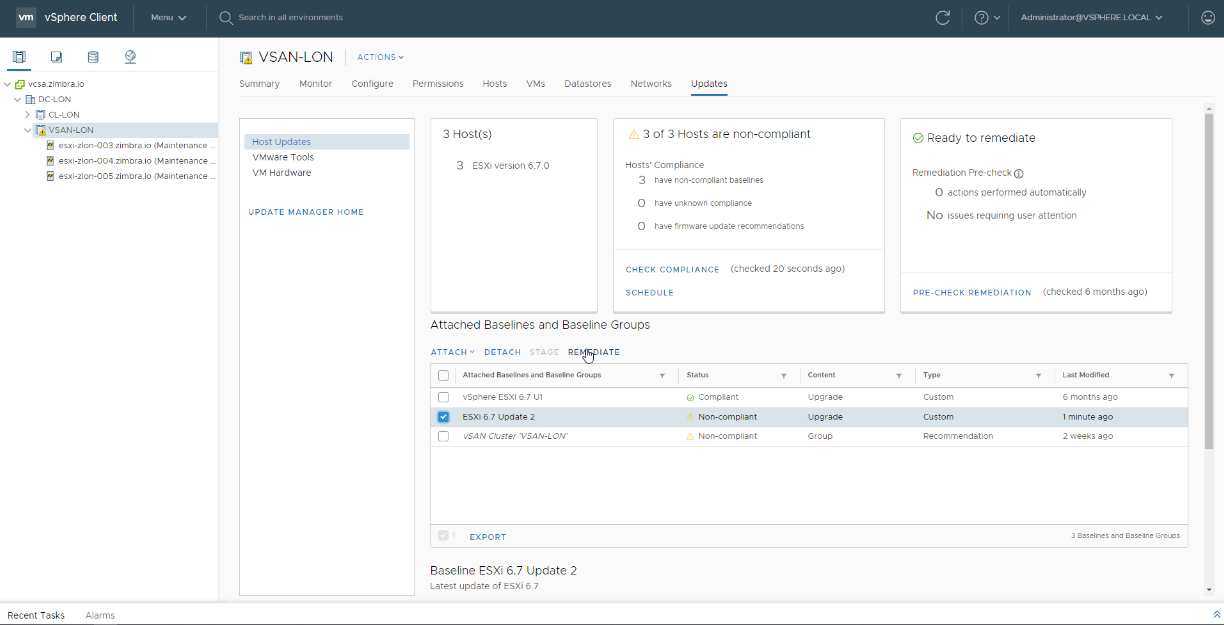Click the SCHEDULE link
This screenshot has width=1224, height=625.
click(650, 293)
